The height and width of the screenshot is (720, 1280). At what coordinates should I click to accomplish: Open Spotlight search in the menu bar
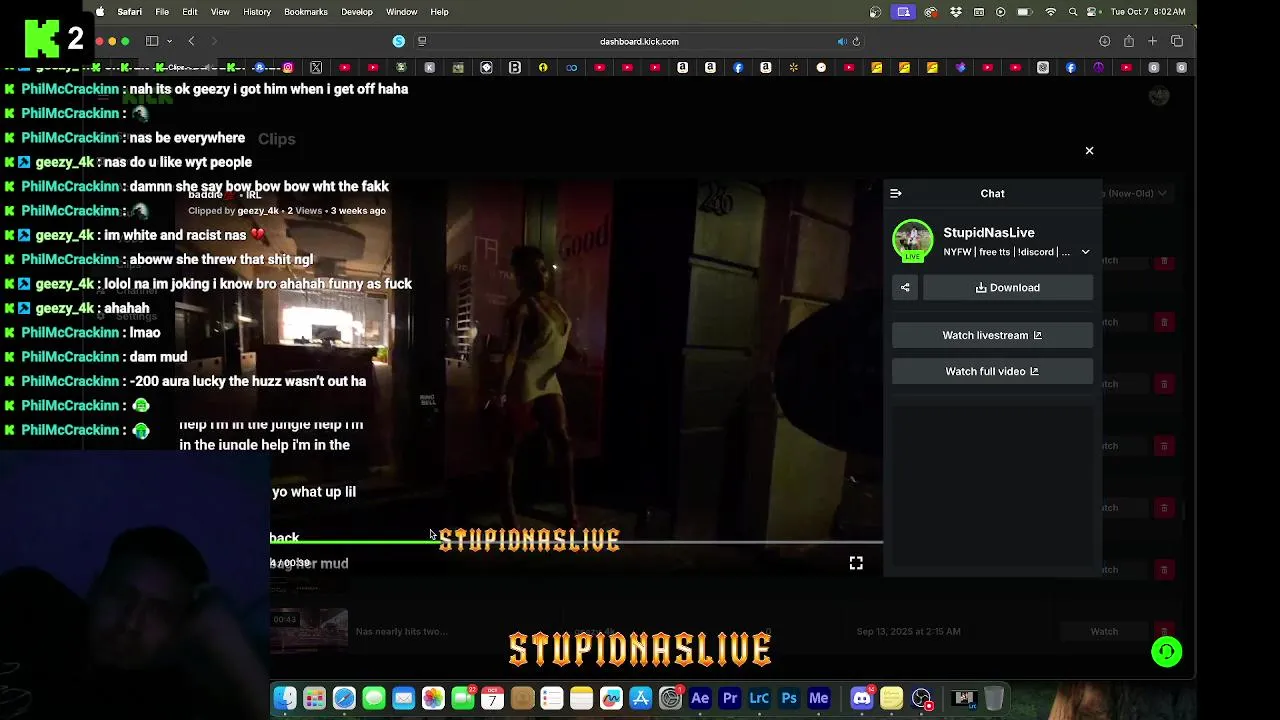click(1073, 12)
